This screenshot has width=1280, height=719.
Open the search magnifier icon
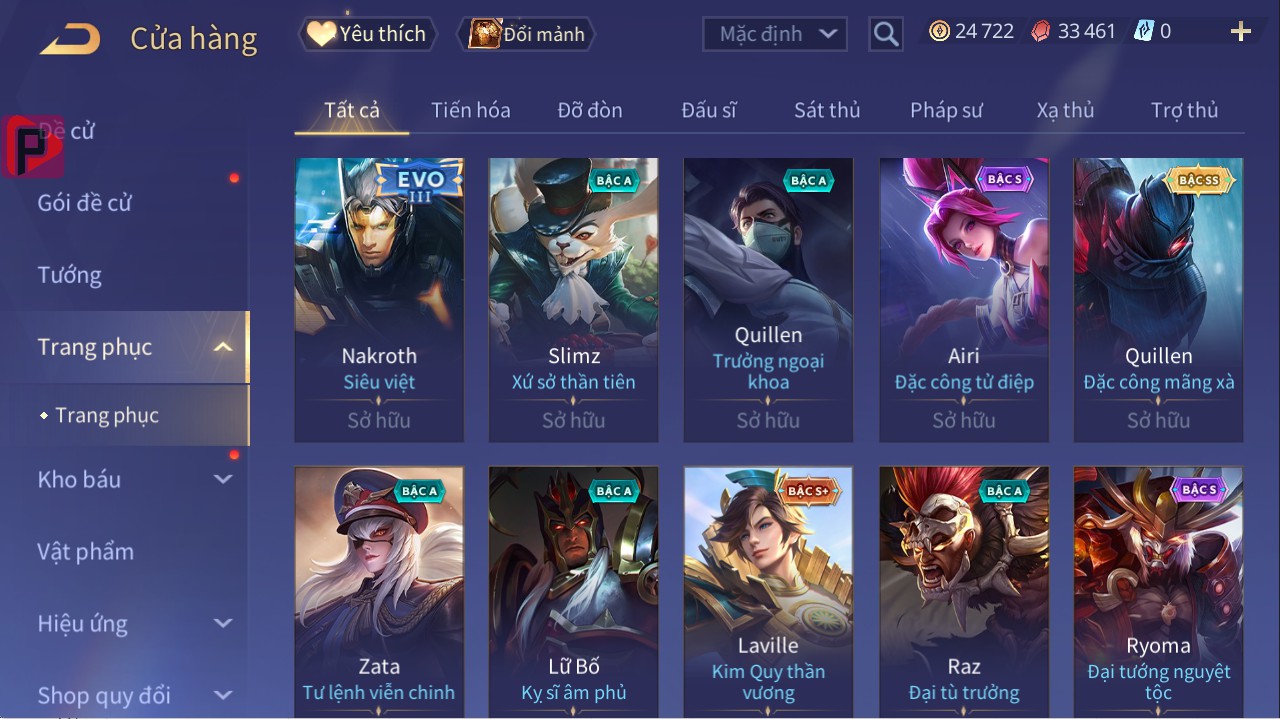coord(886,34)
